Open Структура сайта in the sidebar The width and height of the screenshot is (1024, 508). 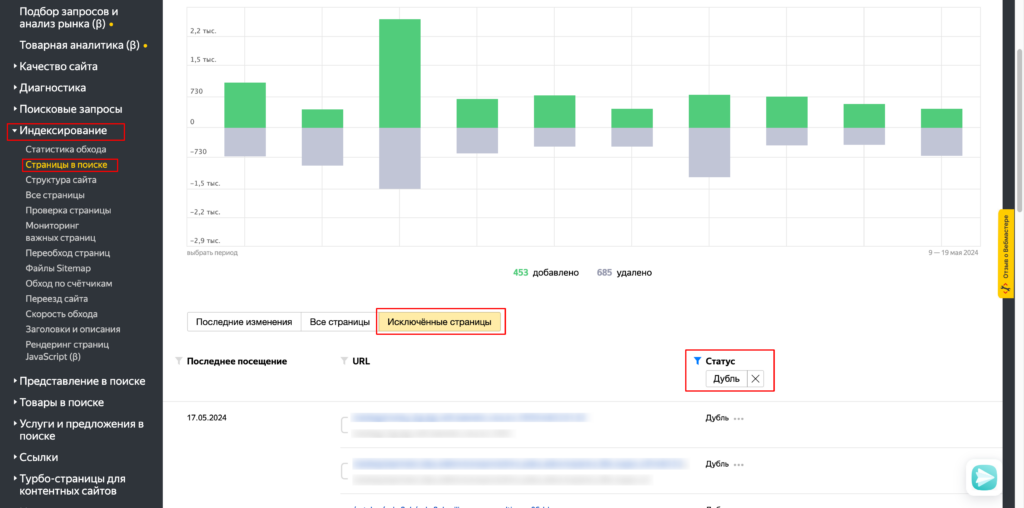click(x=61, y=180)
